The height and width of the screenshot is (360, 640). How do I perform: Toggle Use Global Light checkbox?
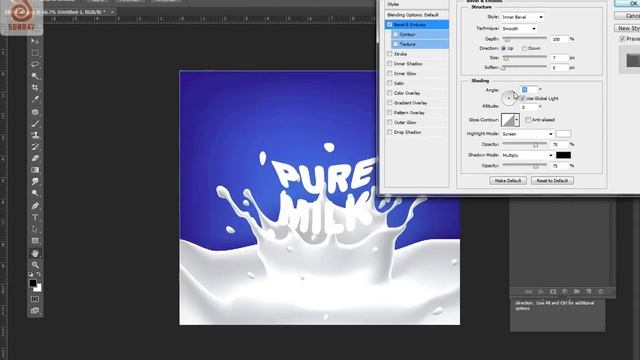523,98
